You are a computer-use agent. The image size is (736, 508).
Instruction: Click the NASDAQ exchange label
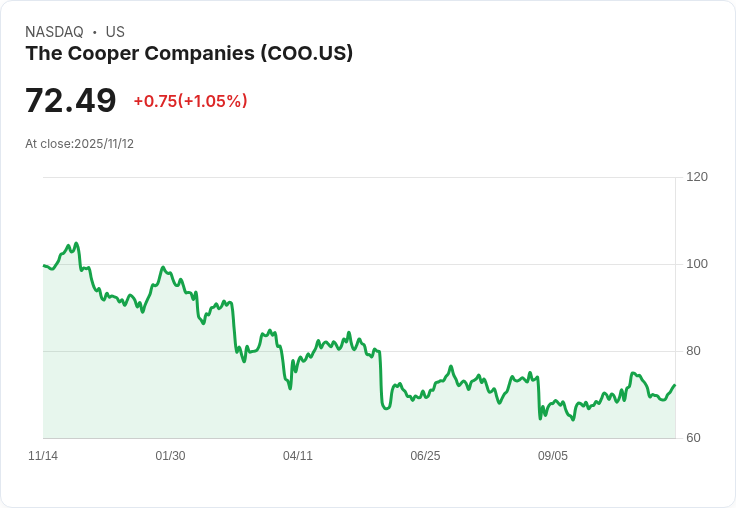pos(54,32)
